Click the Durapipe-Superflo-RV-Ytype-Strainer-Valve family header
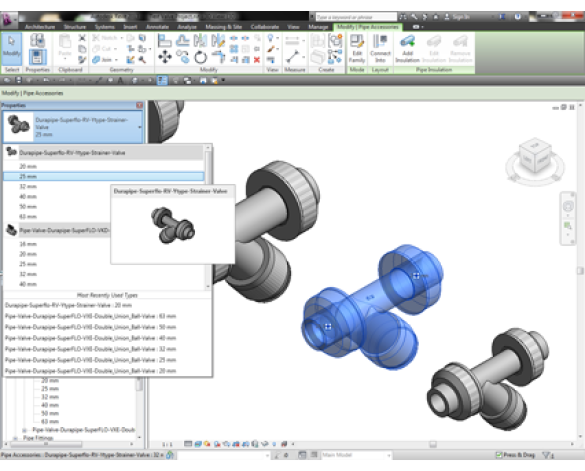The image size is (585, 471). click(104, 153)
